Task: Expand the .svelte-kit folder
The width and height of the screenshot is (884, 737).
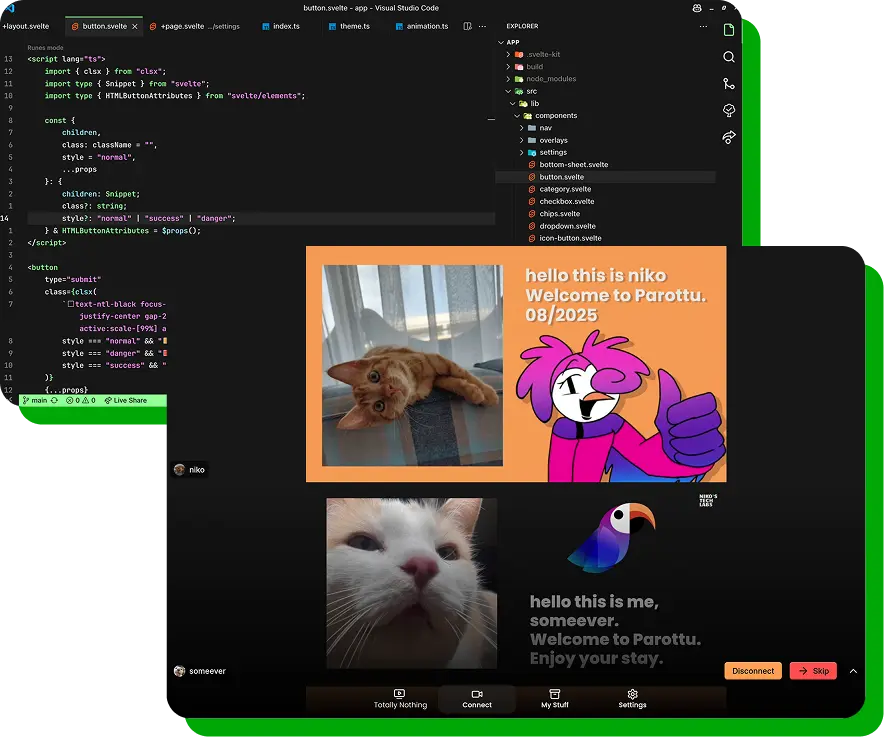Action: pyautogui.click(x=533, y=55)
